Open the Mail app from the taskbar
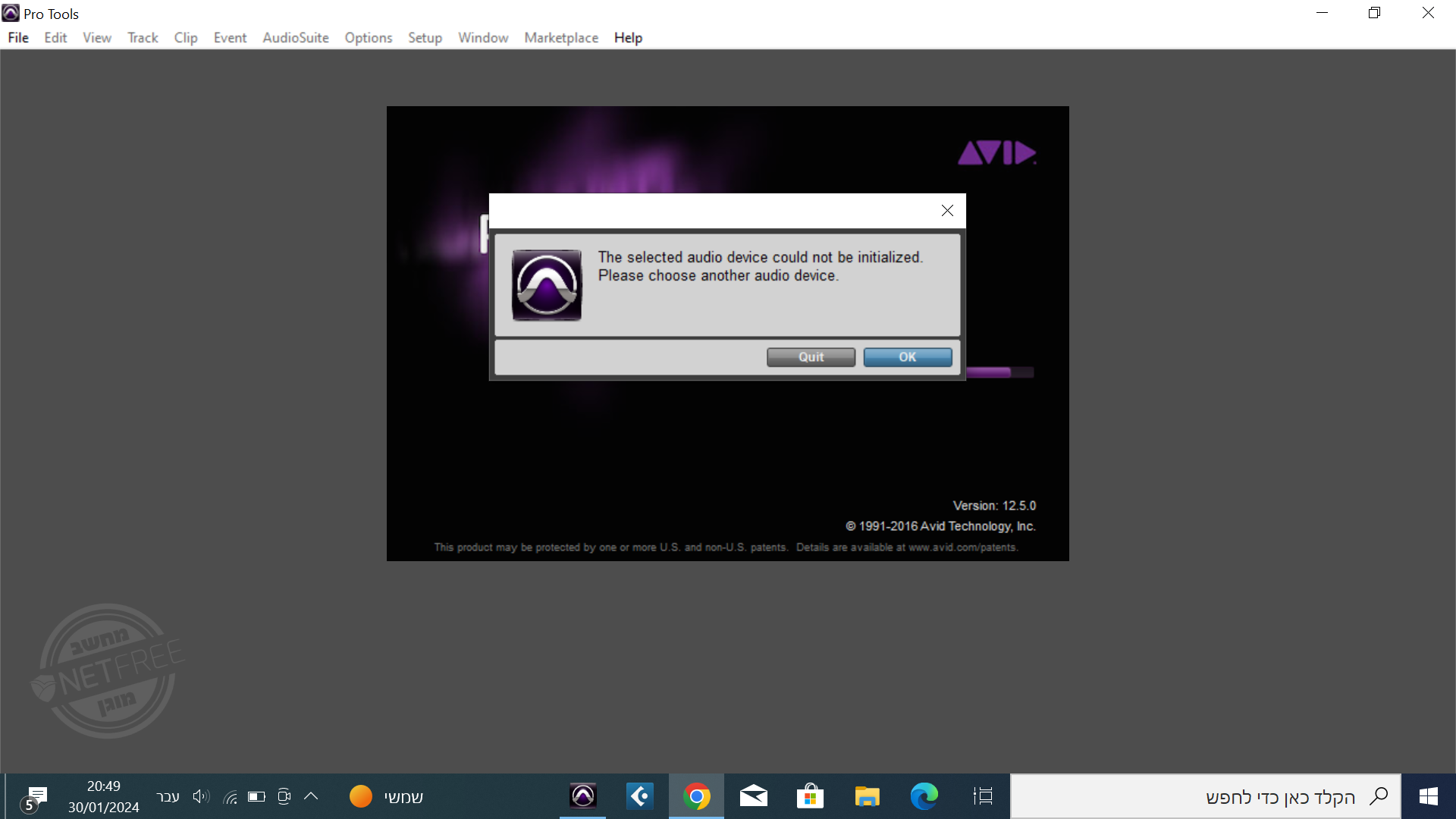The height and width of the screenshot is (819, 1456). [x=753, y=796]
